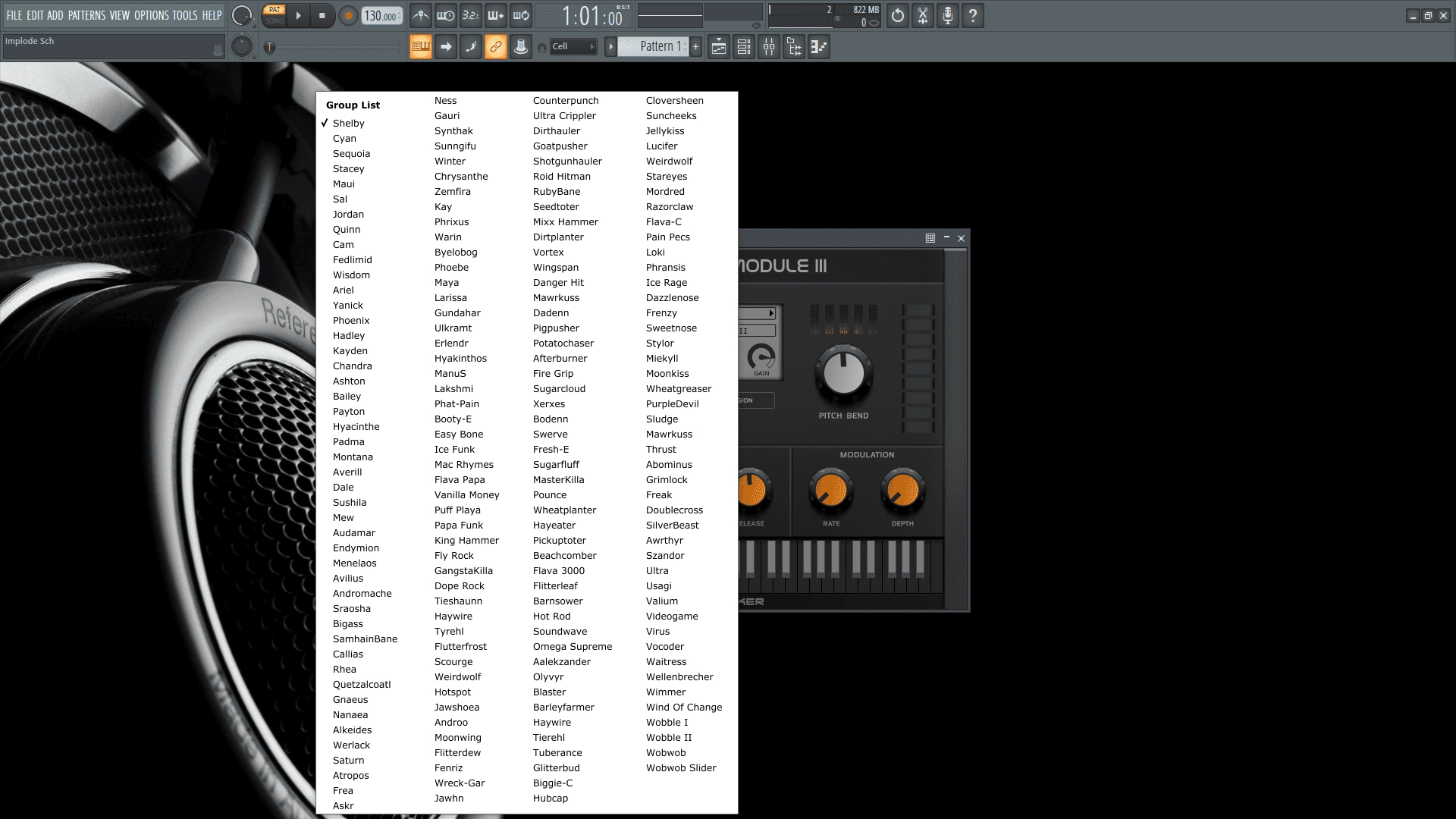1456x819 pixels.
Task: Choose the Quetzalcoatl preset
Action: (362, 685)
